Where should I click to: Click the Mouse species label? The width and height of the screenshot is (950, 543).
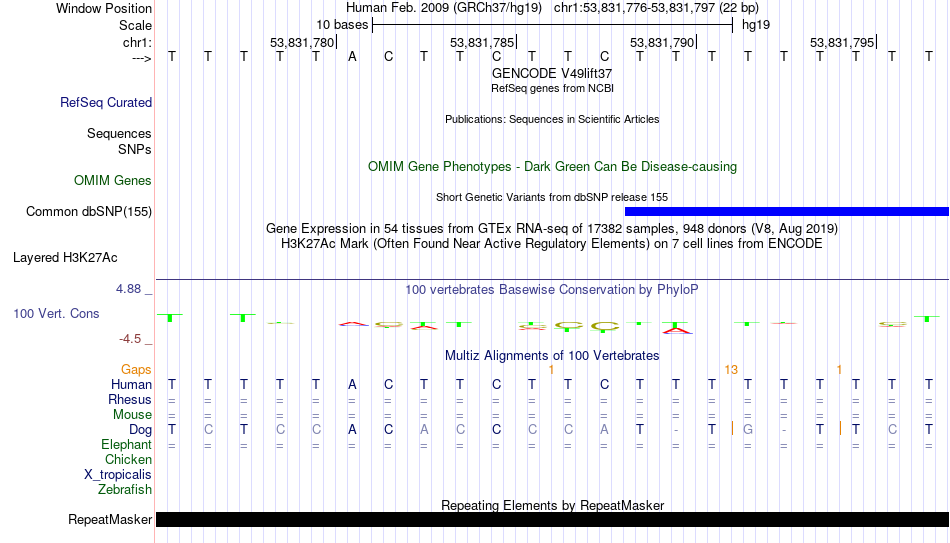(x=132, y=415)
